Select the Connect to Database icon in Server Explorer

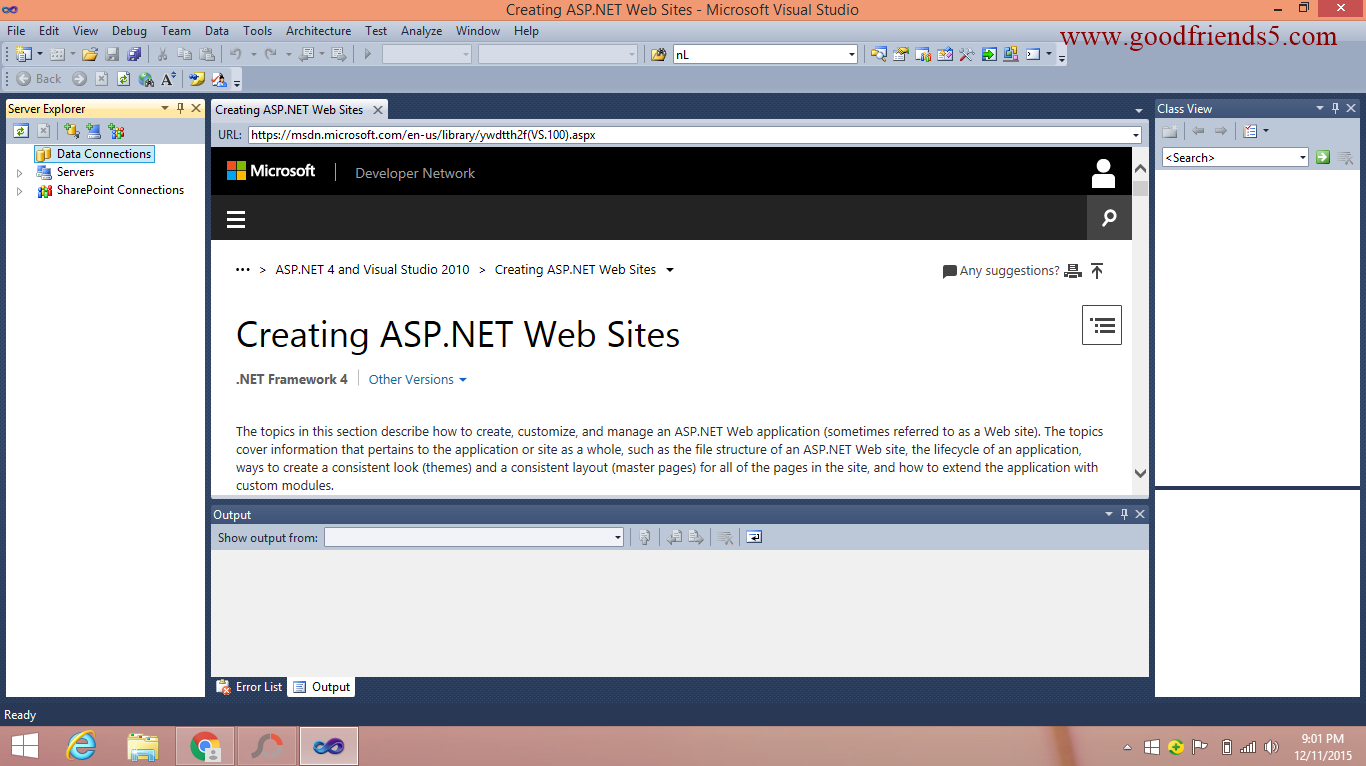point(70,130)
